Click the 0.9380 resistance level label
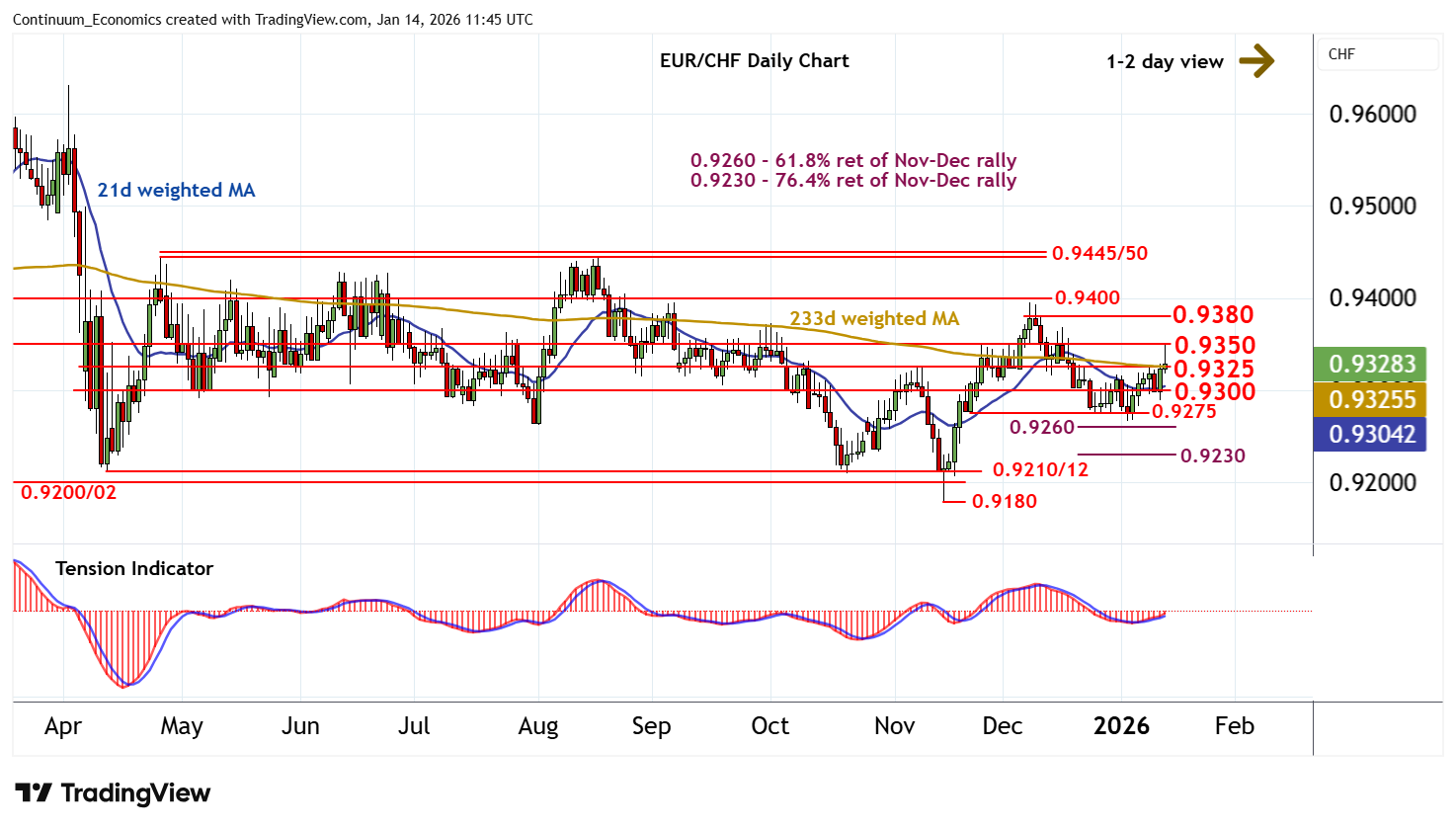 1212,315
